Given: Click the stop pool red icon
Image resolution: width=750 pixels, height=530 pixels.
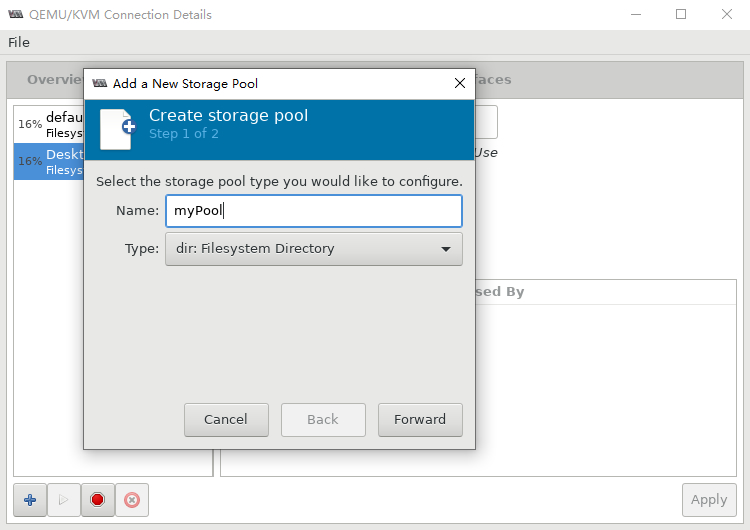Looking at the screenshot, I should 98,500.
